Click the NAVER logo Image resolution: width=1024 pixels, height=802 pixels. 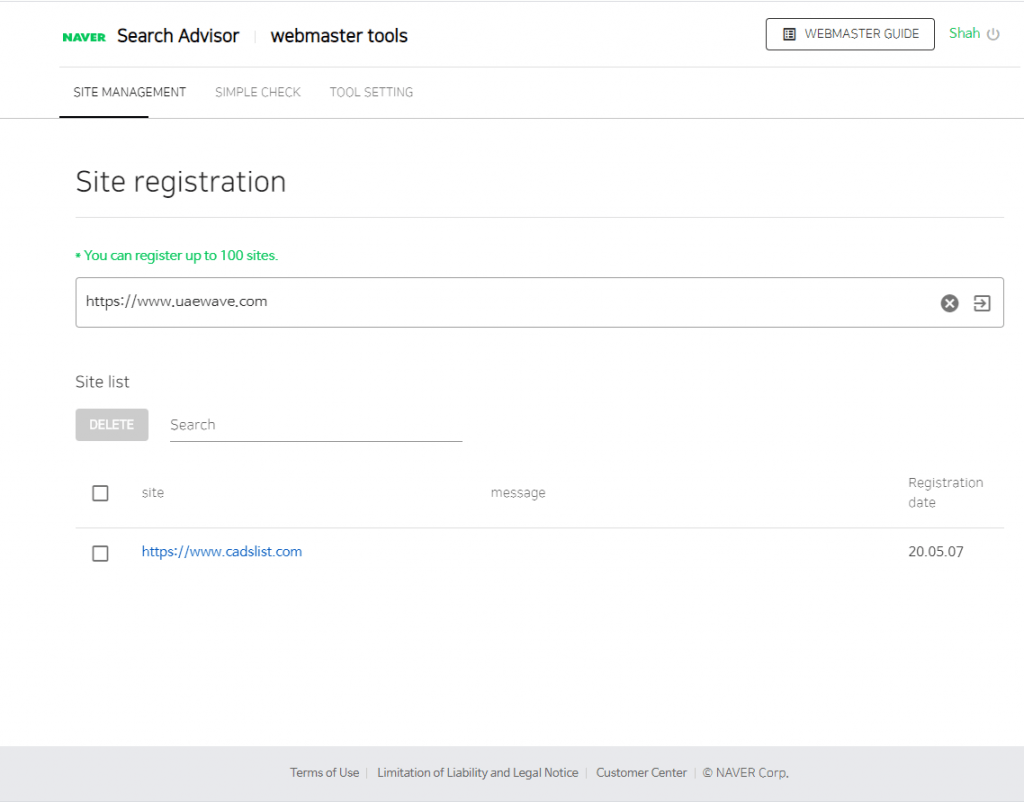pyautogui.click(x=84, y=37)
